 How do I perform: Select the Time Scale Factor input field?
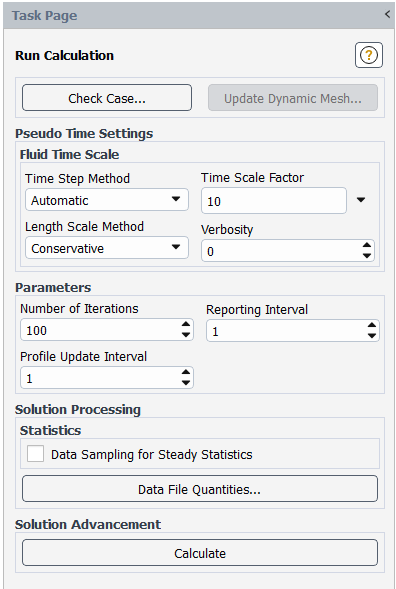274,201
